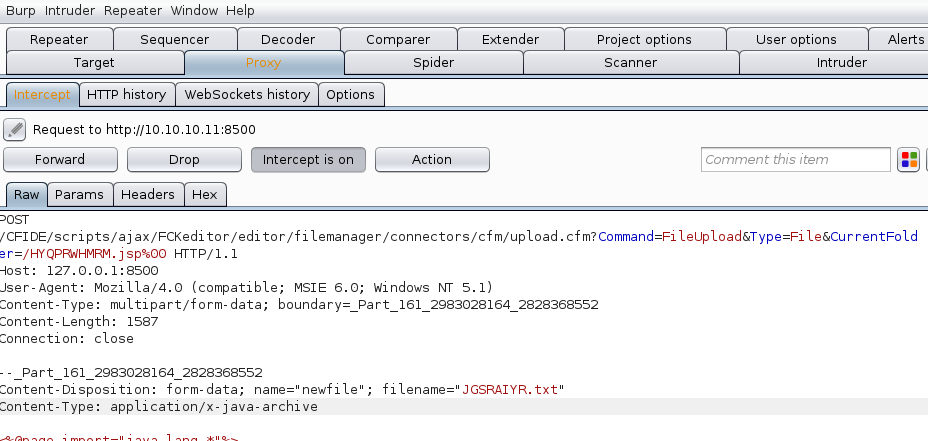Switch to the Decoder tab
The width and height of the screenshot is (928, 441).
288,40
